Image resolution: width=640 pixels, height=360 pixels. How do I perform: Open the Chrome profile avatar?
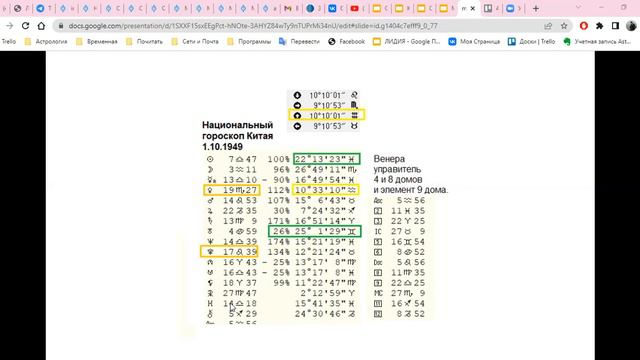[631, 26]
